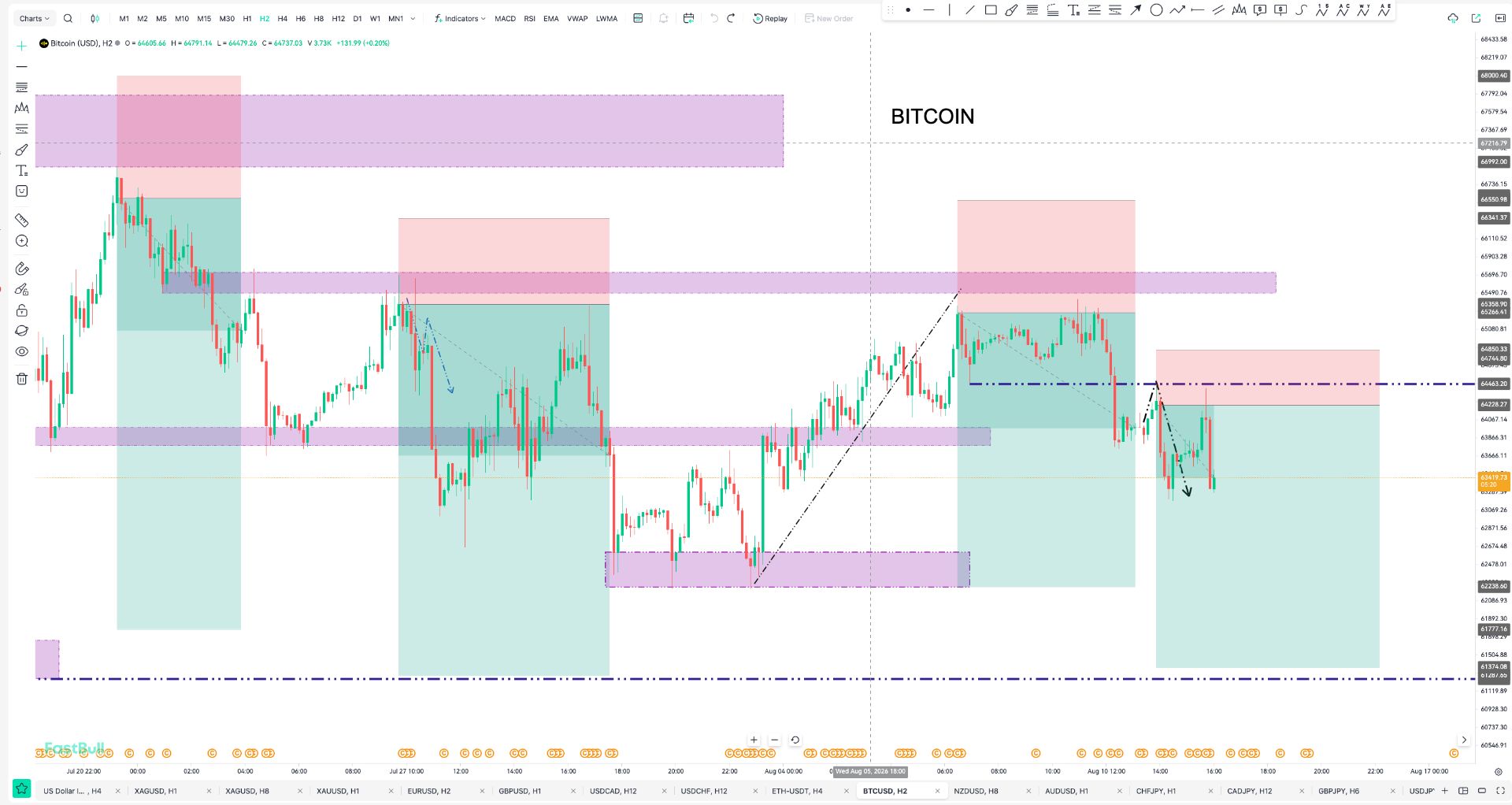Click the redo arrow icon
Image resolution: width=1512 pixels, height=805 pixels.
coord(731,18)
